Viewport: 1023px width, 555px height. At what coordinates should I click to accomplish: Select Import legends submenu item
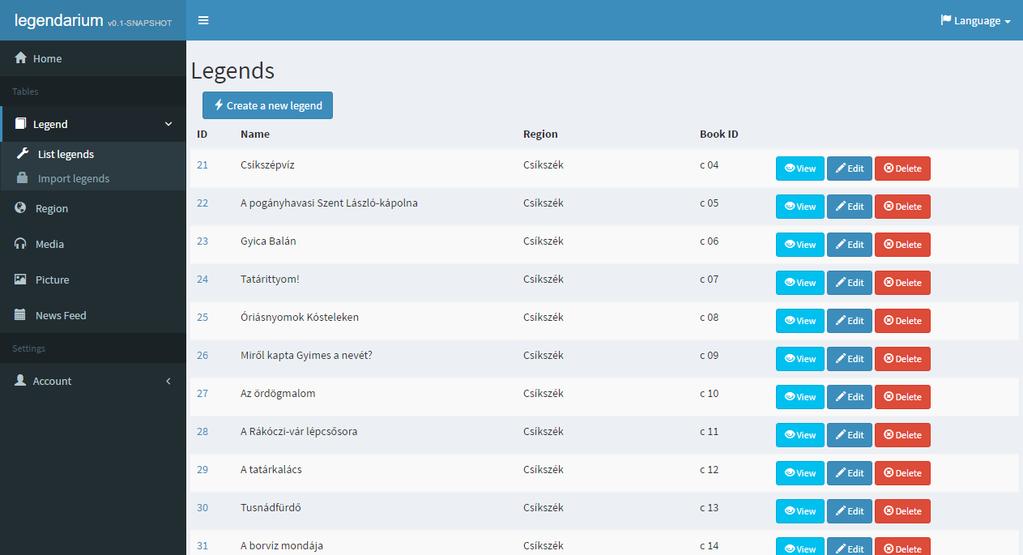[74, 178]
